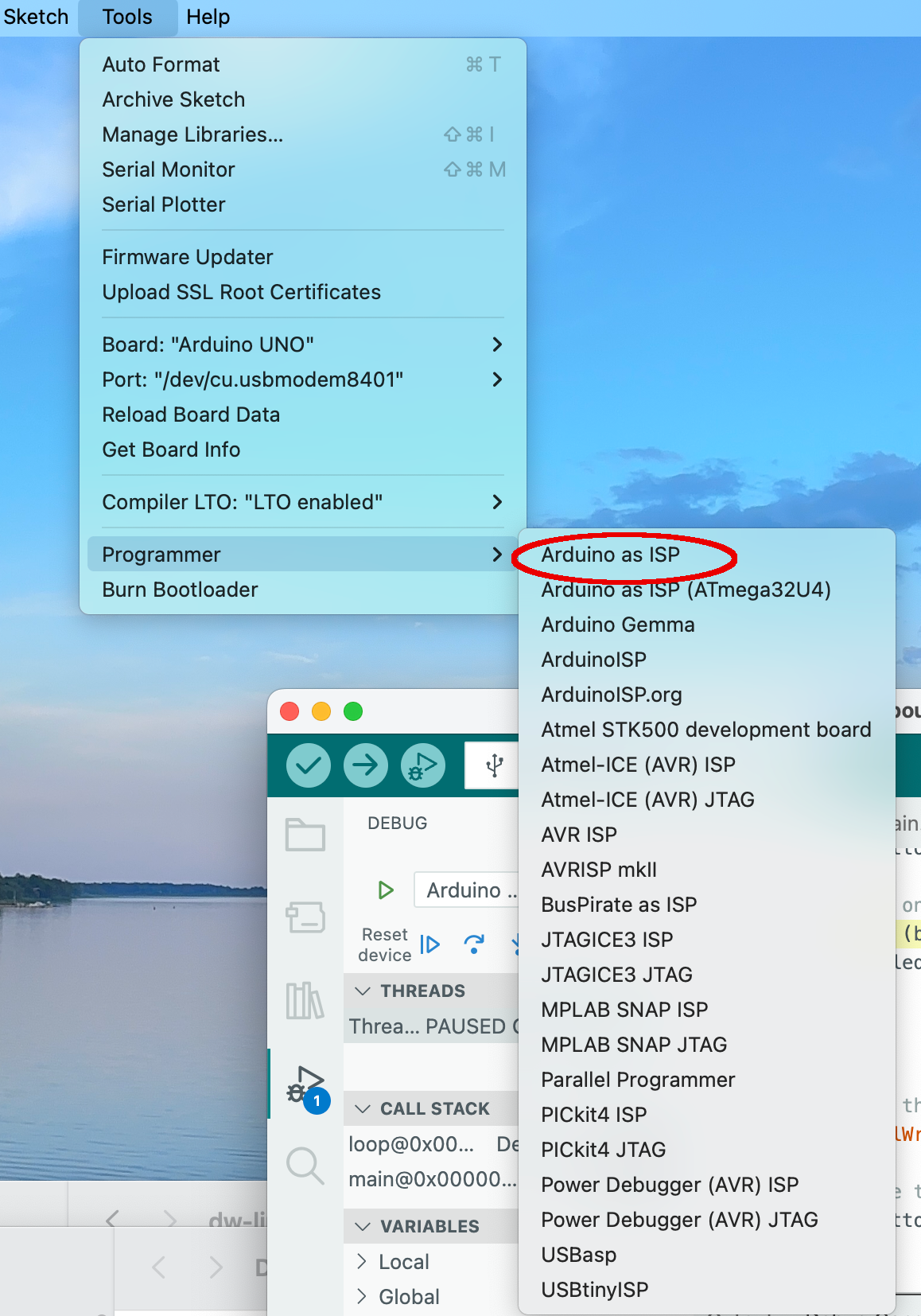Select the main@0x00000 call stack frame
This screenshot has width=921, height=1316.
click(x=431, y=1179)
